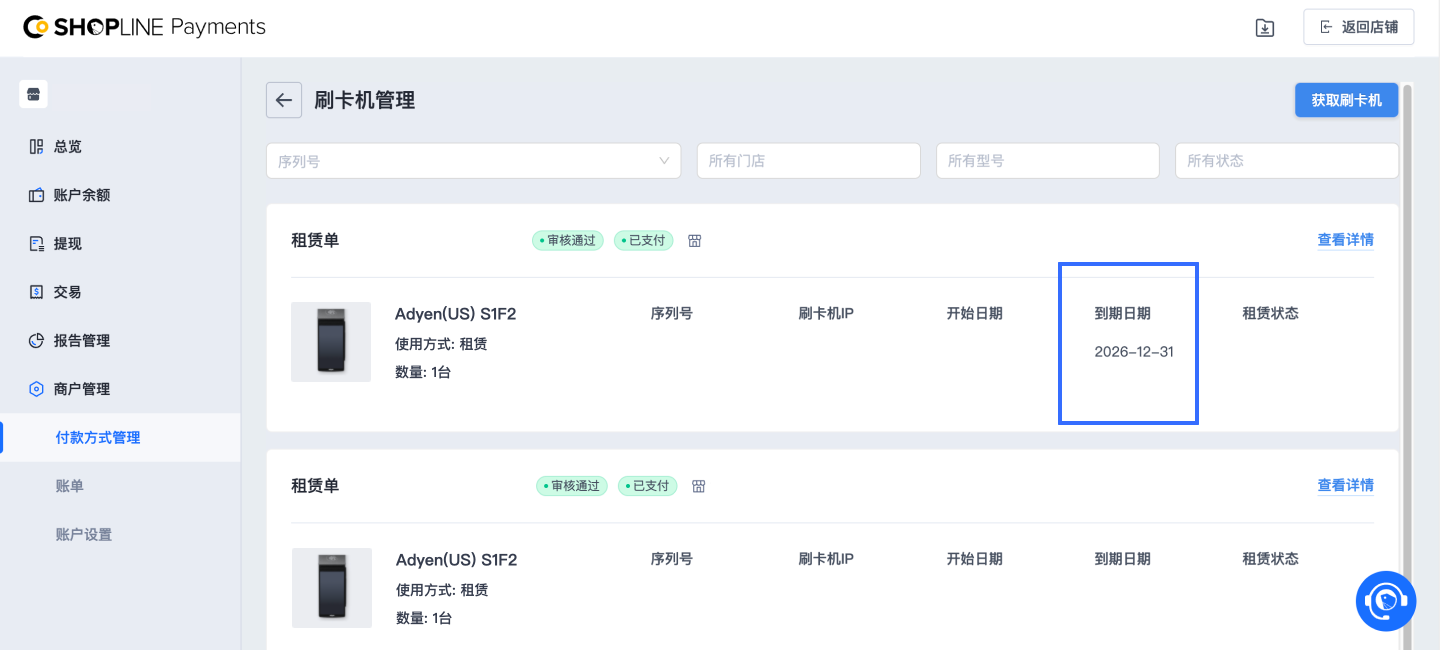Collapse the 商户管理 sidebar section
This screenshot has width=1440, height=650.
point(81,389)
